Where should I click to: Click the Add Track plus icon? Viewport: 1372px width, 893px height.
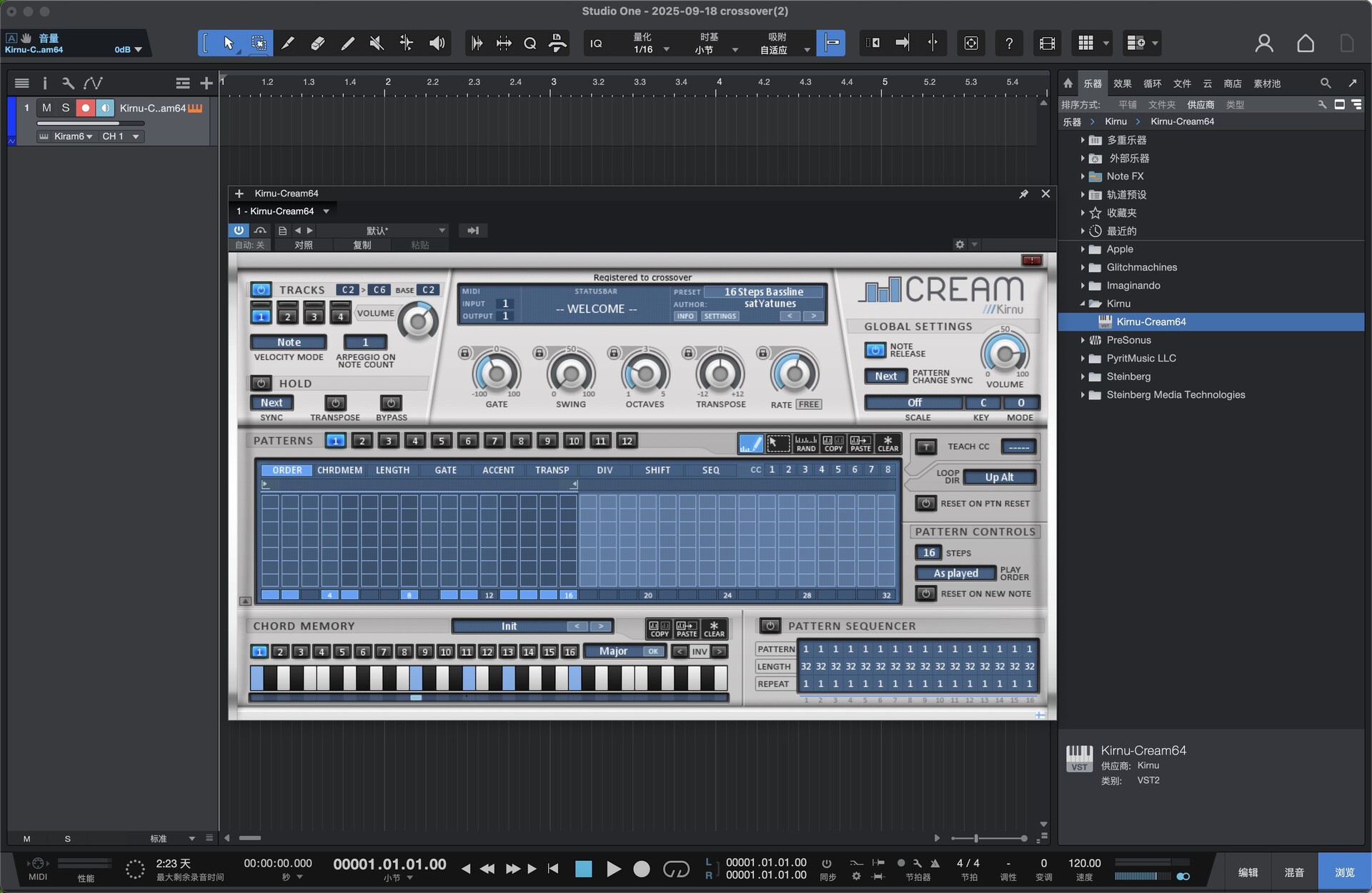tap(207, 84)
